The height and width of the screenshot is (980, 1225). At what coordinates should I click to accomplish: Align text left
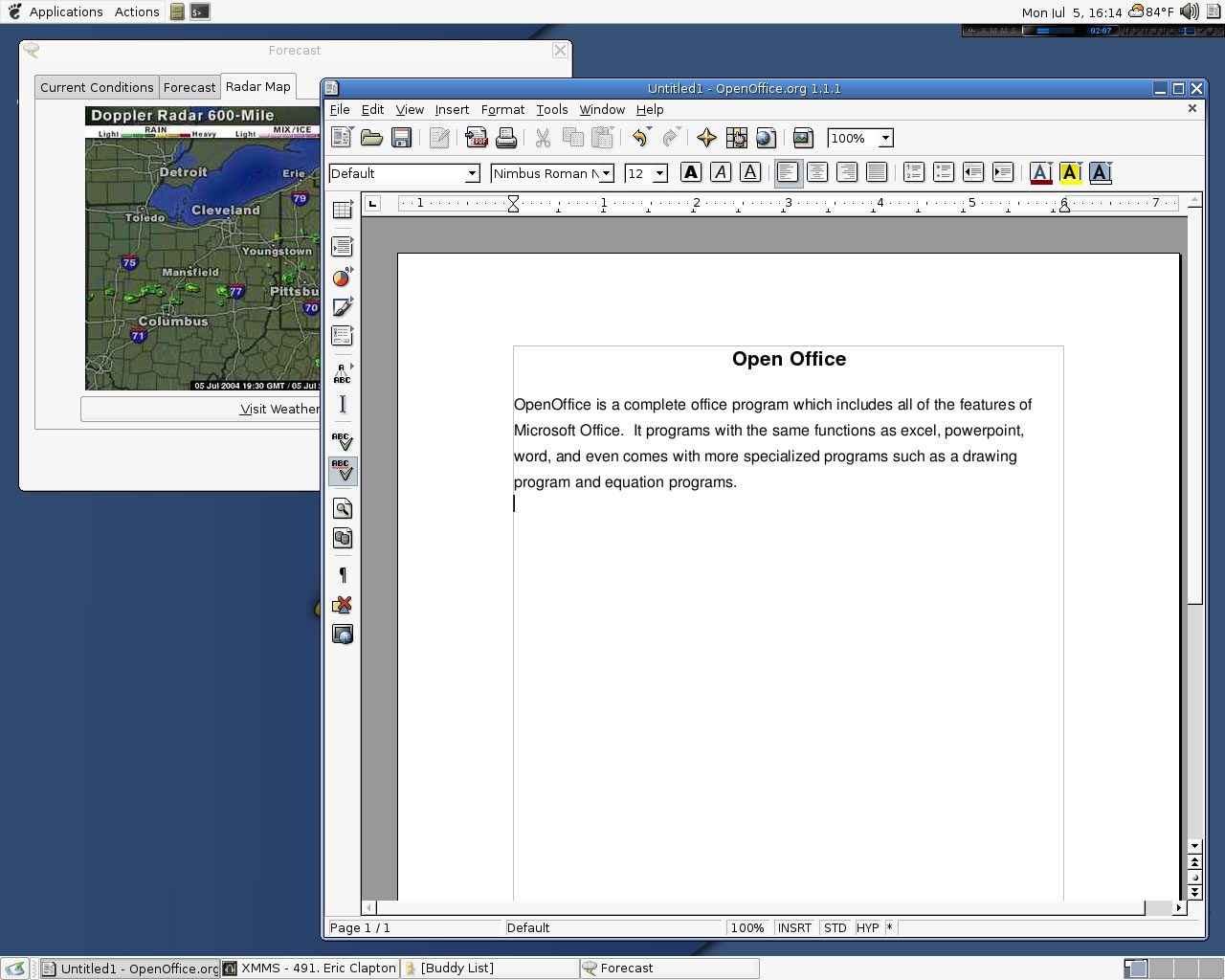click(x=788, y=172)
